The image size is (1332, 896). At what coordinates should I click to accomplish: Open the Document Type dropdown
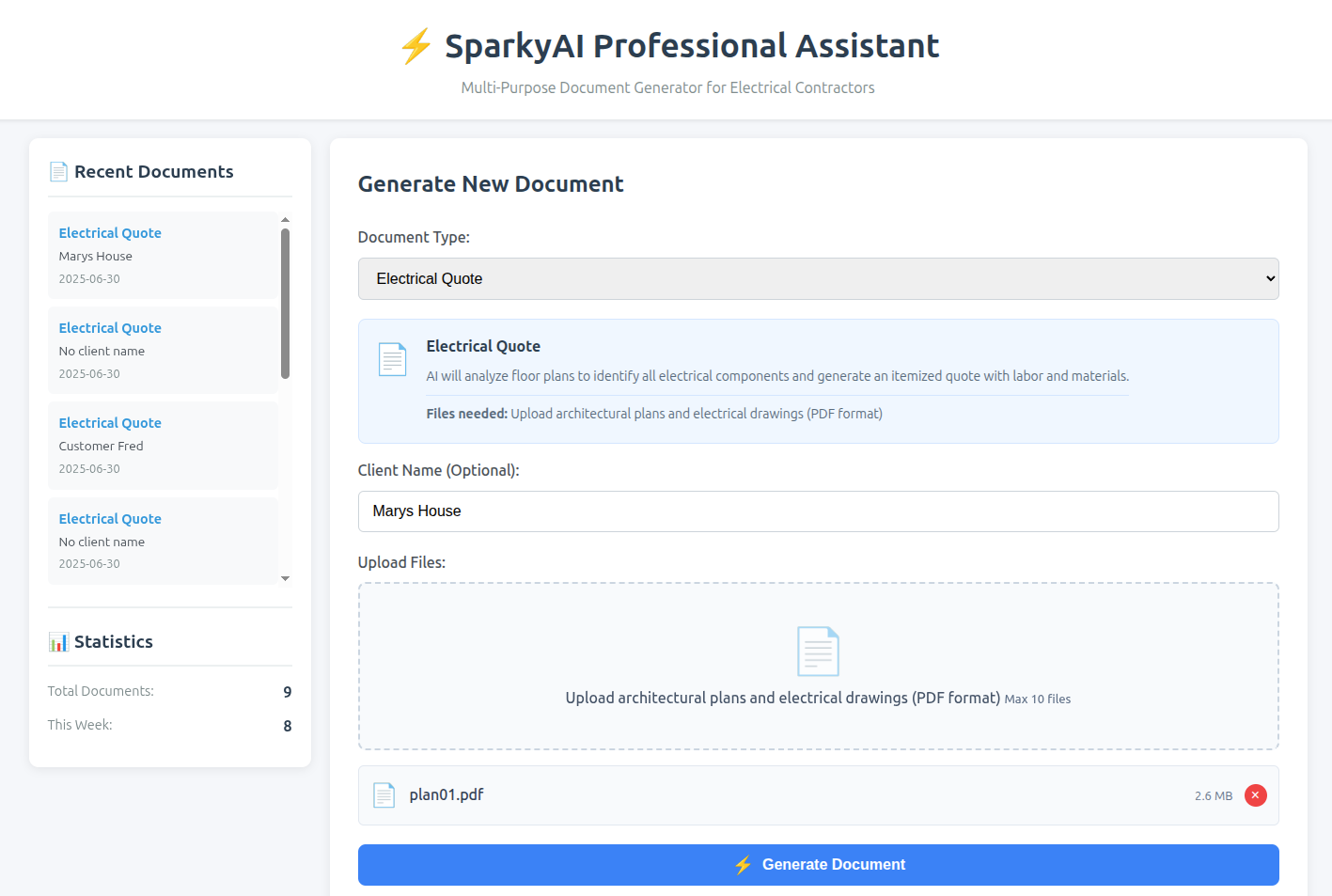818,279
